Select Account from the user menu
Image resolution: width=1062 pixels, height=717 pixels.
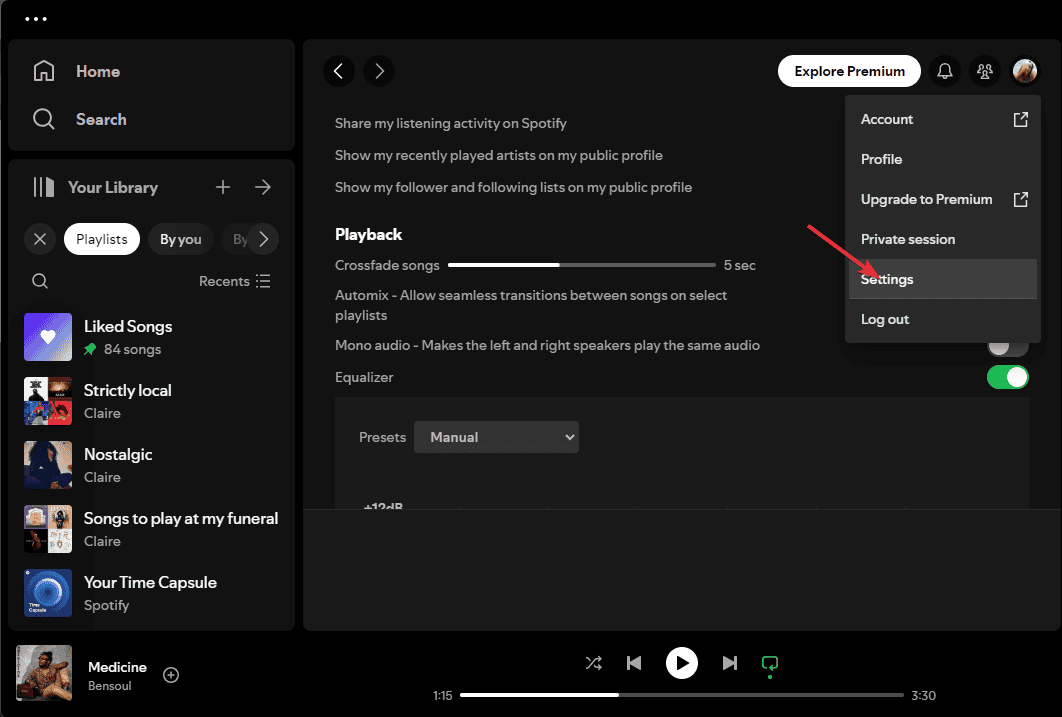943,119
